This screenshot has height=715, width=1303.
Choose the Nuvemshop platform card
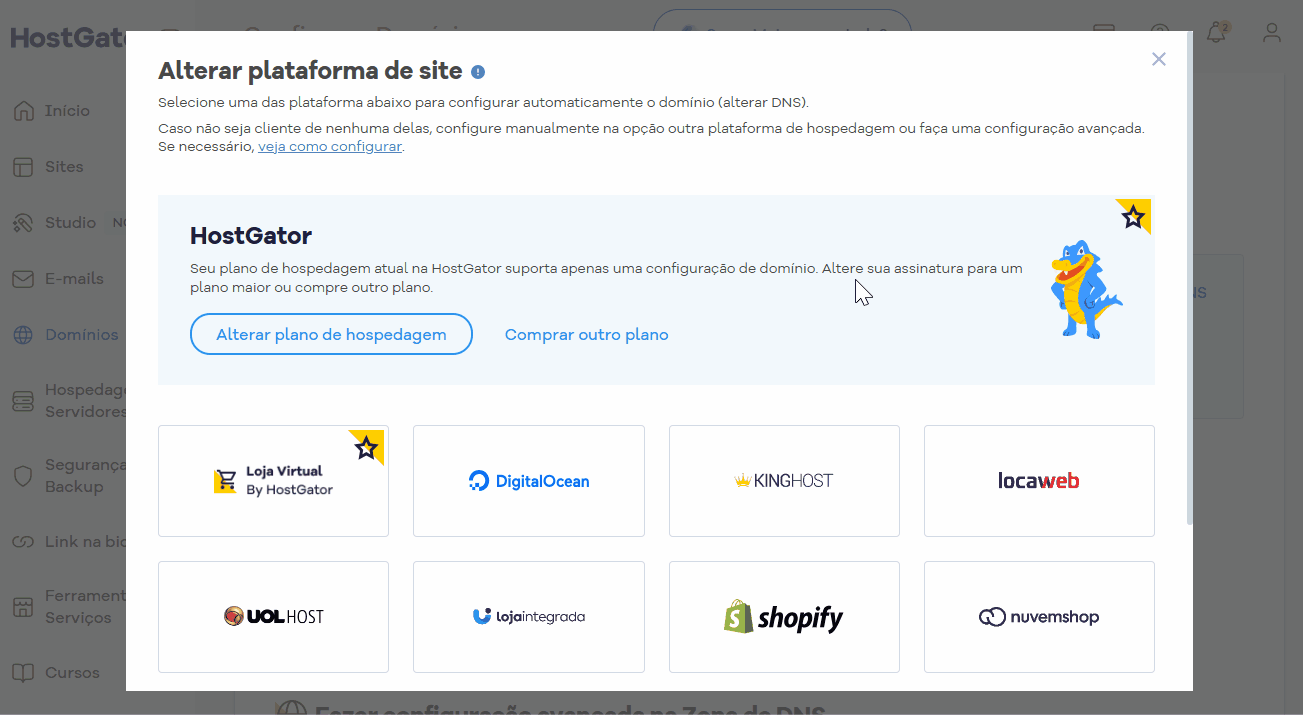(1039, 617)
